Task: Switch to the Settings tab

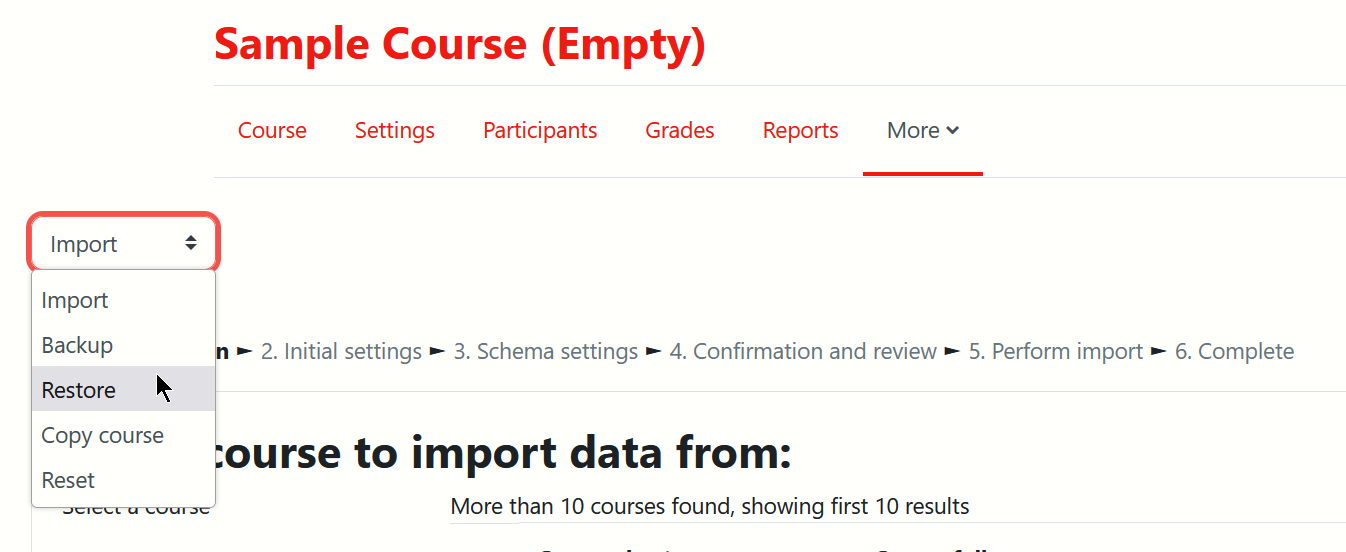Action: (x=395, y=130)
